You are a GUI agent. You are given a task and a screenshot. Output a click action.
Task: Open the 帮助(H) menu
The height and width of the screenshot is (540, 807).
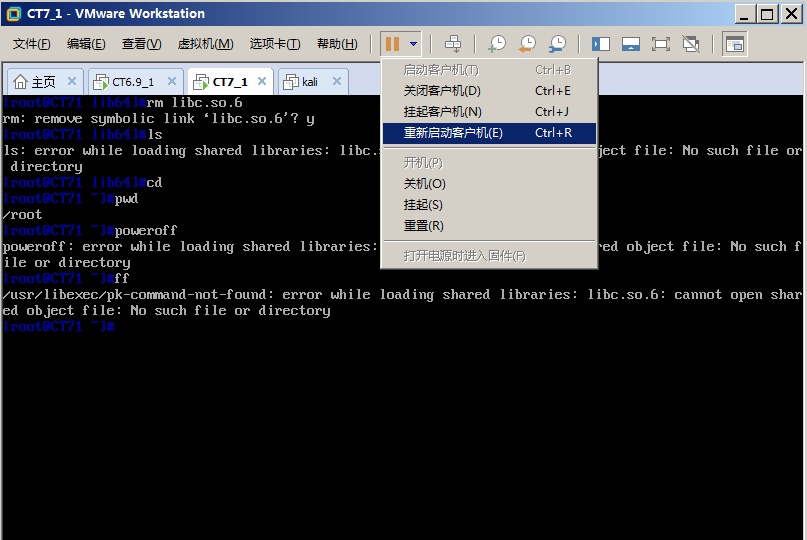[x=337, y=44]
